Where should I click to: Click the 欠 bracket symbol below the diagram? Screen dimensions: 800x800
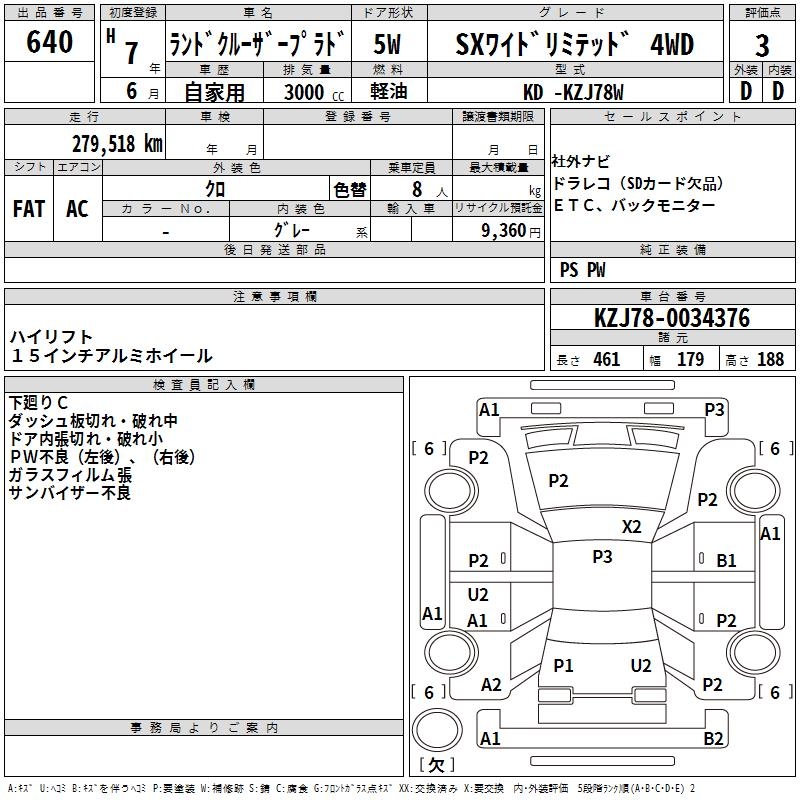tap(434, 766)
